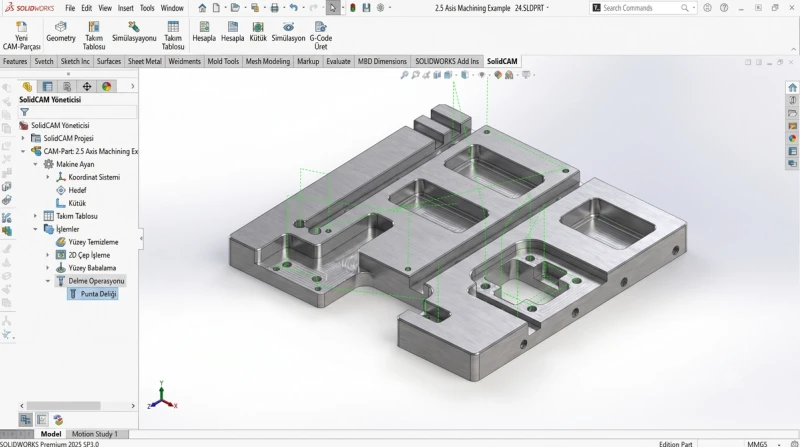Click the Yeni CAM-Parçası ribbon button
This screenshot has height=447, width=800.
coord(21,36)
